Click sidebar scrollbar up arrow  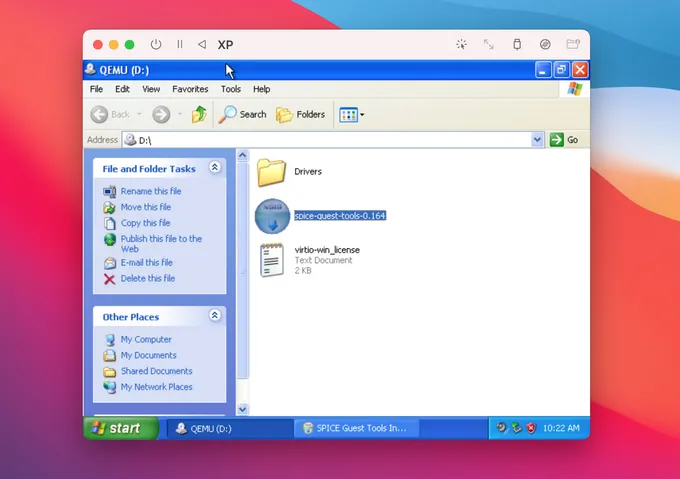point(242,155)
